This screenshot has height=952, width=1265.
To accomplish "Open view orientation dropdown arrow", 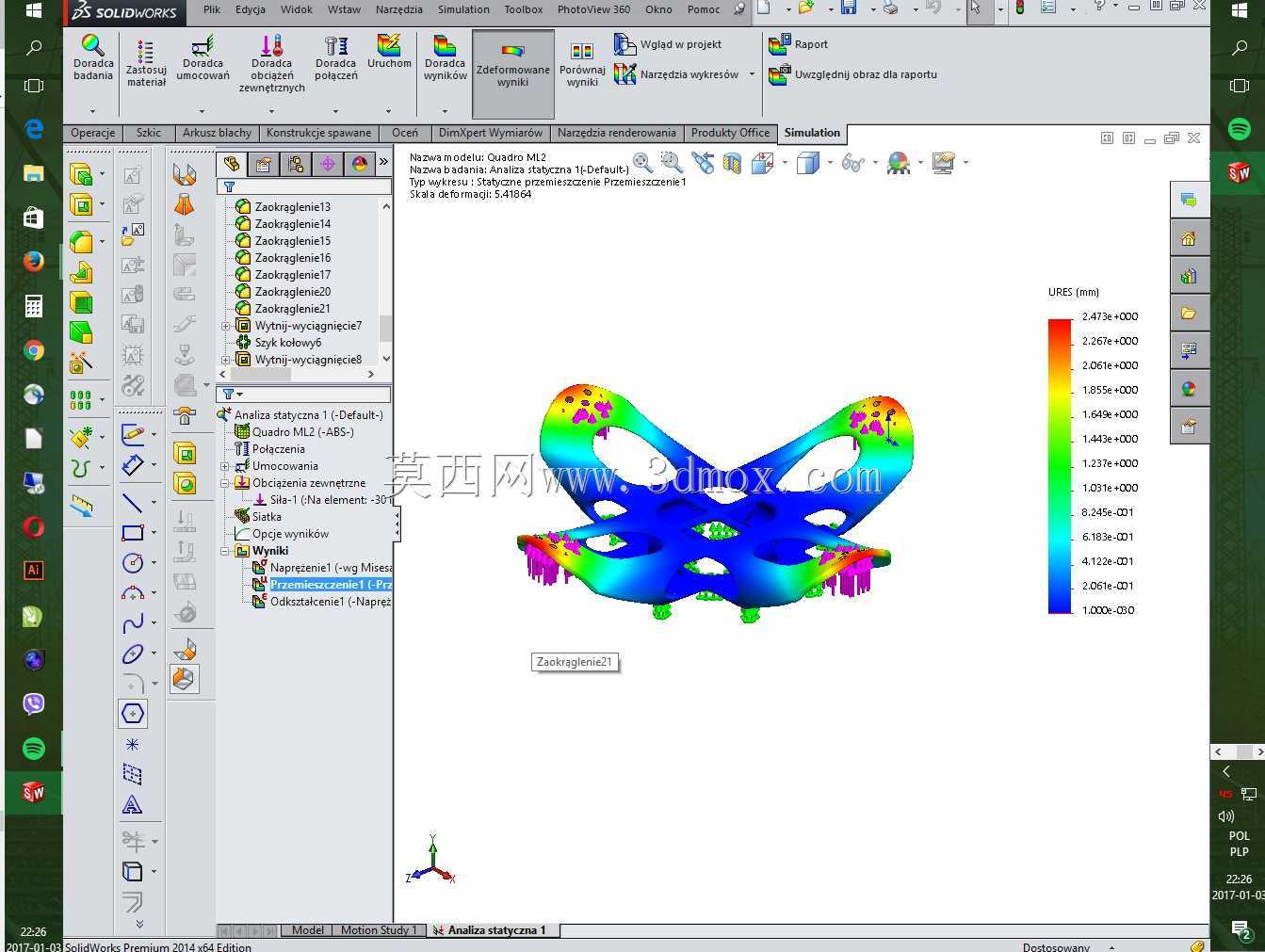I will (x=785, y=163).
